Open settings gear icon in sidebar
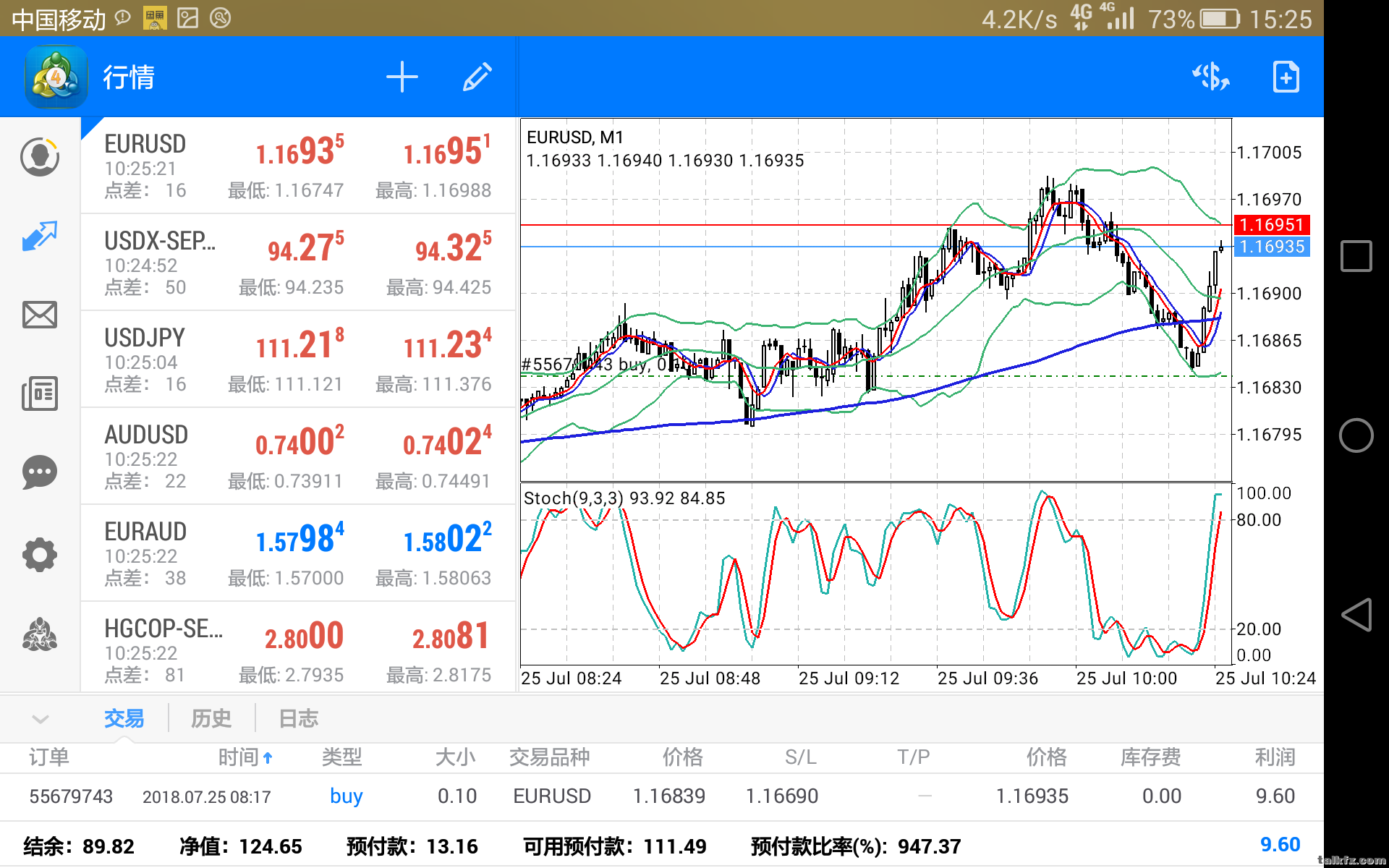 [40, 555]
